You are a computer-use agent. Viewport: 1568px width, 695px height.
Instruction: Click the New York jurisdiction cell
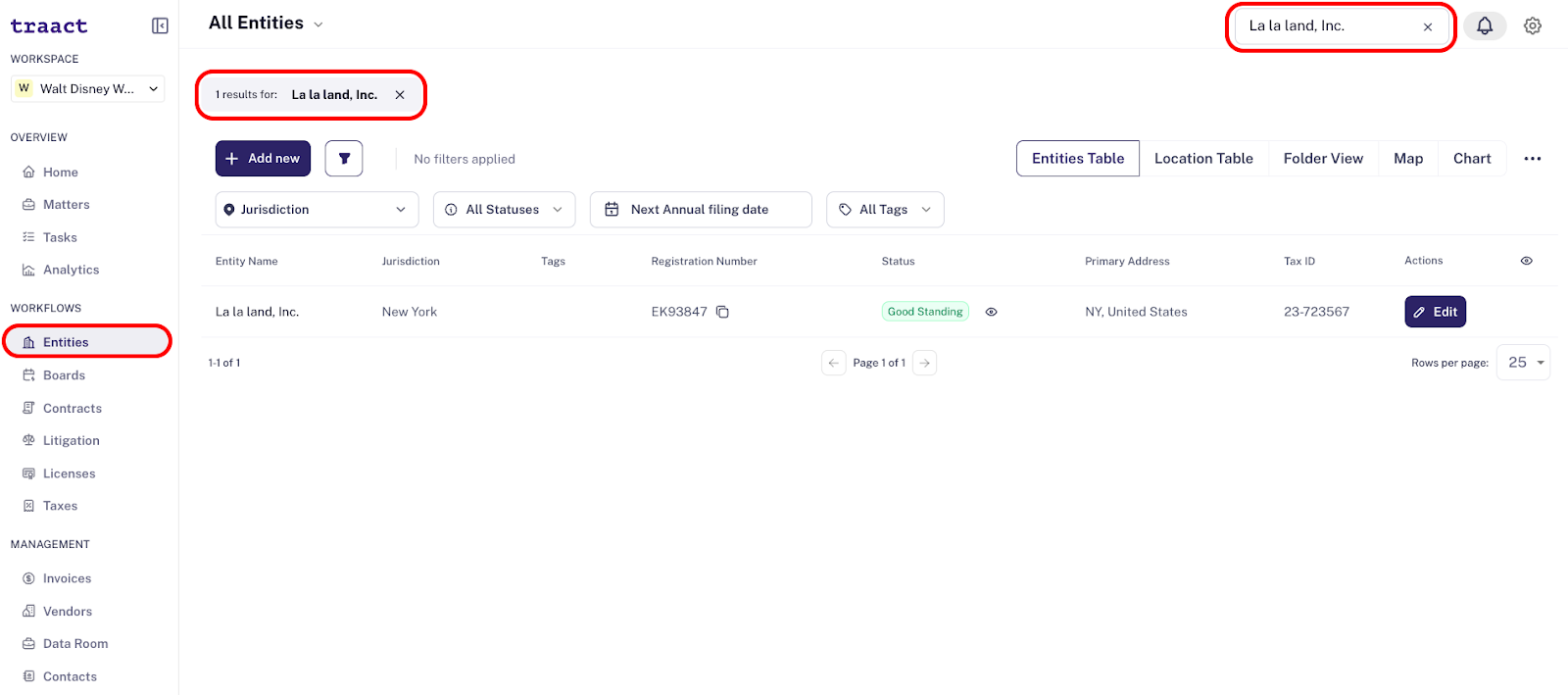click(x=410, y=312)
